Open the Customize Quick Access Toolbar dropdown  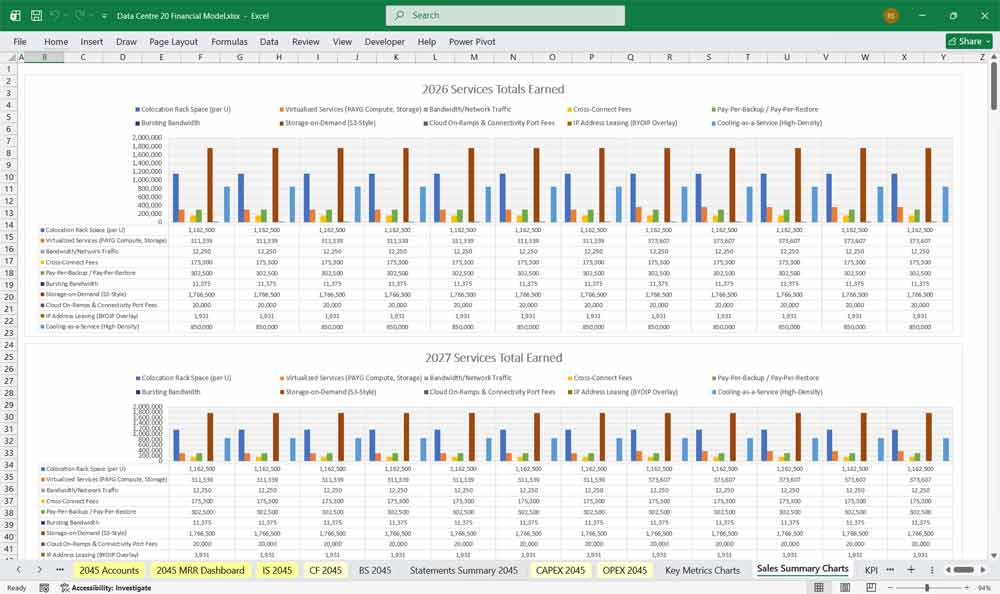(x=103, y=15)
